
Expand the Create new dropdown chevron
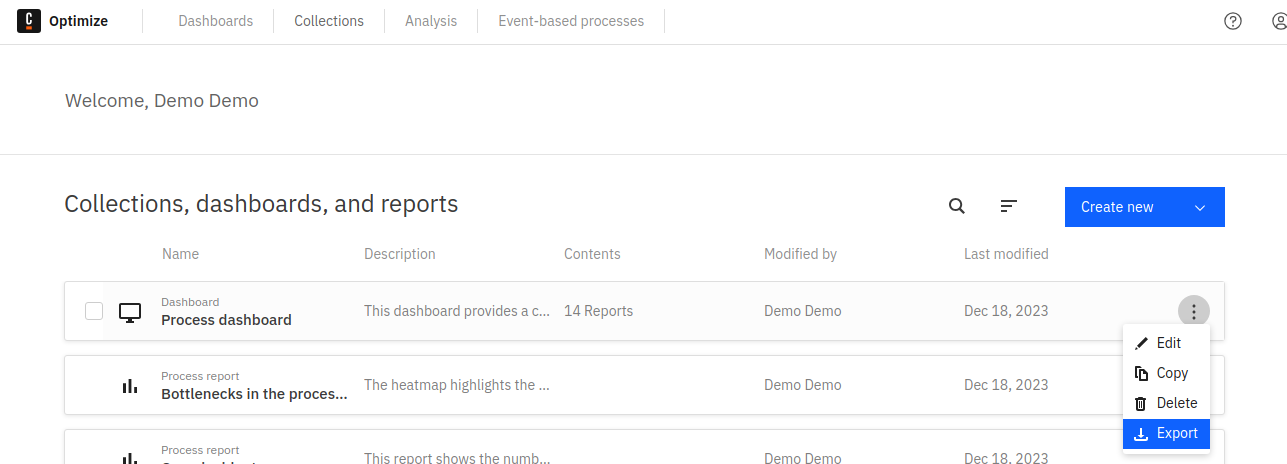click(1201, 207)
